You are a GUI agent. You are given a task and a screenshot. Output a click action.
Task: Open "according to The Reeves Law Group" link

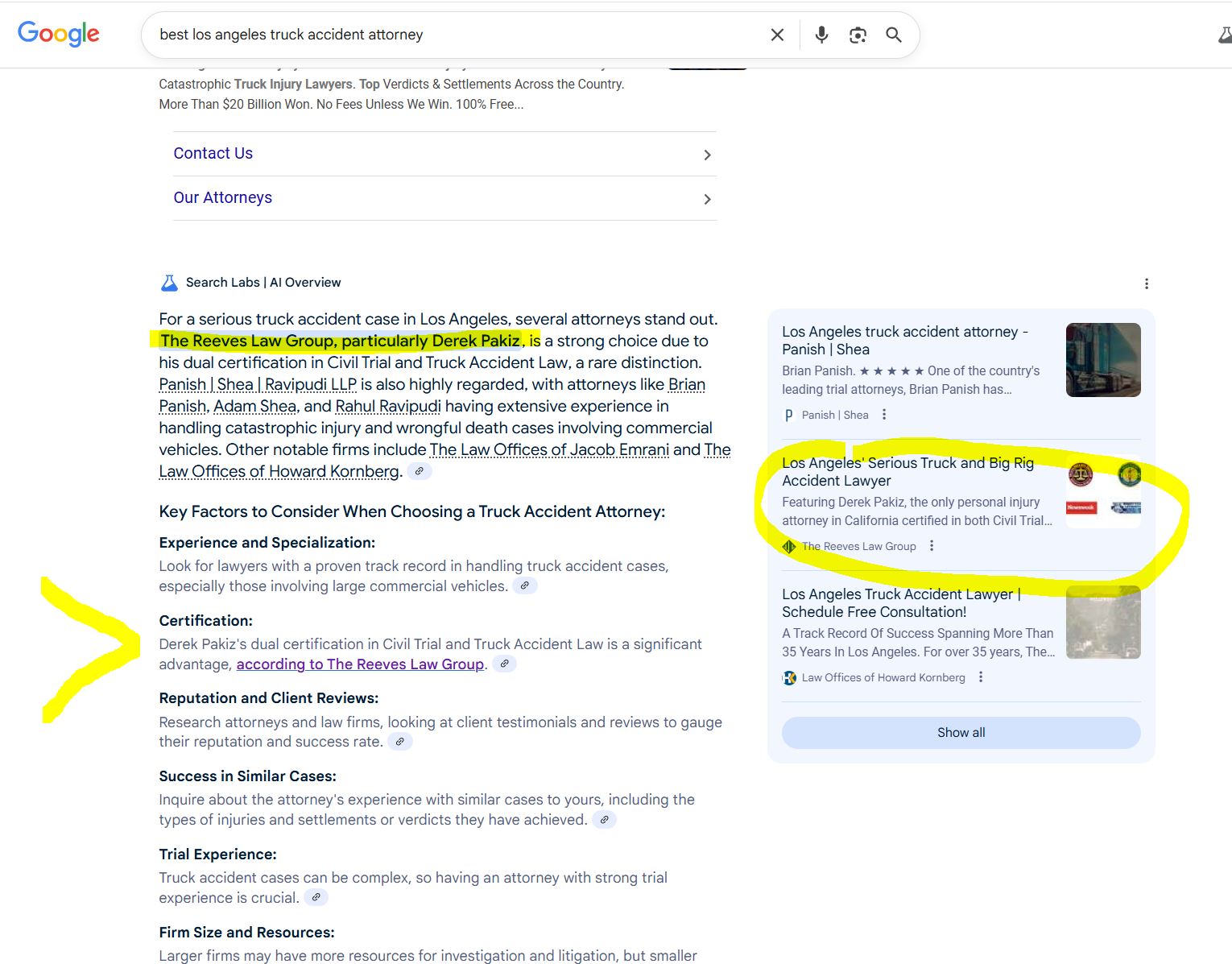tap(360, 664)
